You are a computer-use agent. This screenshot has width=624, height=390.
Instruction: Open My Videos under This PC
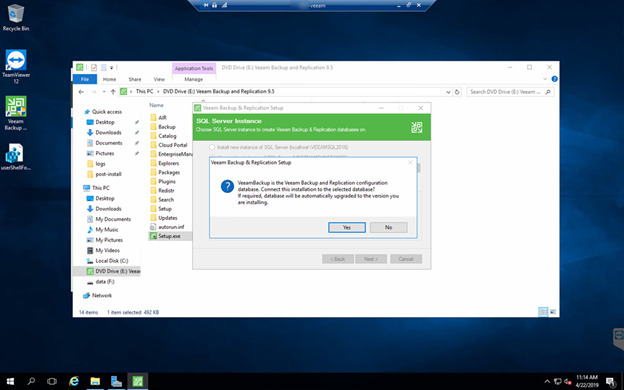tap(107, 250)
